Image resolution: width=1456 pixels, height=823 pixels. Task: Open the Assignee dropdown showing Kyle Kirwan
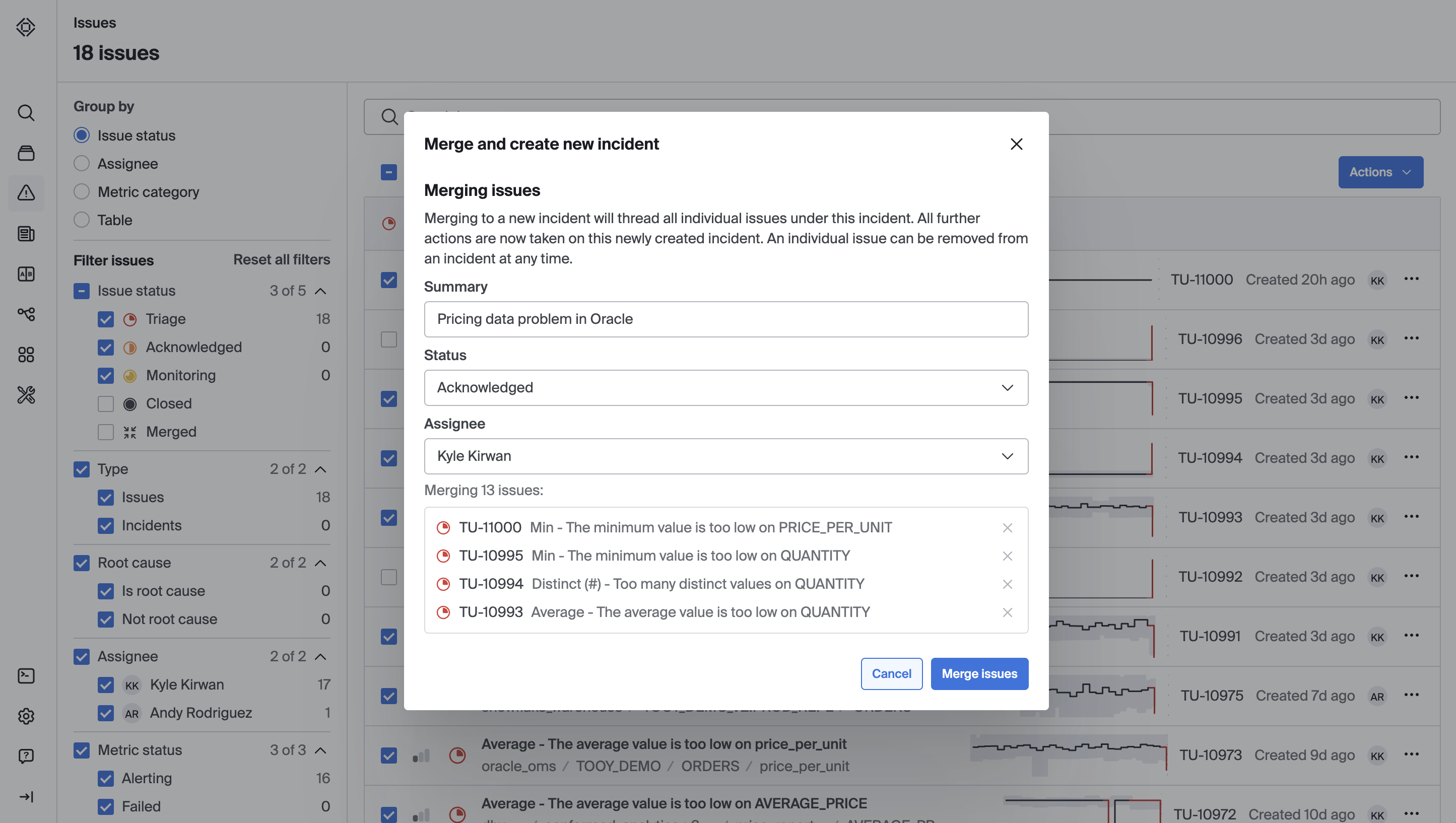tap(726, 456)
